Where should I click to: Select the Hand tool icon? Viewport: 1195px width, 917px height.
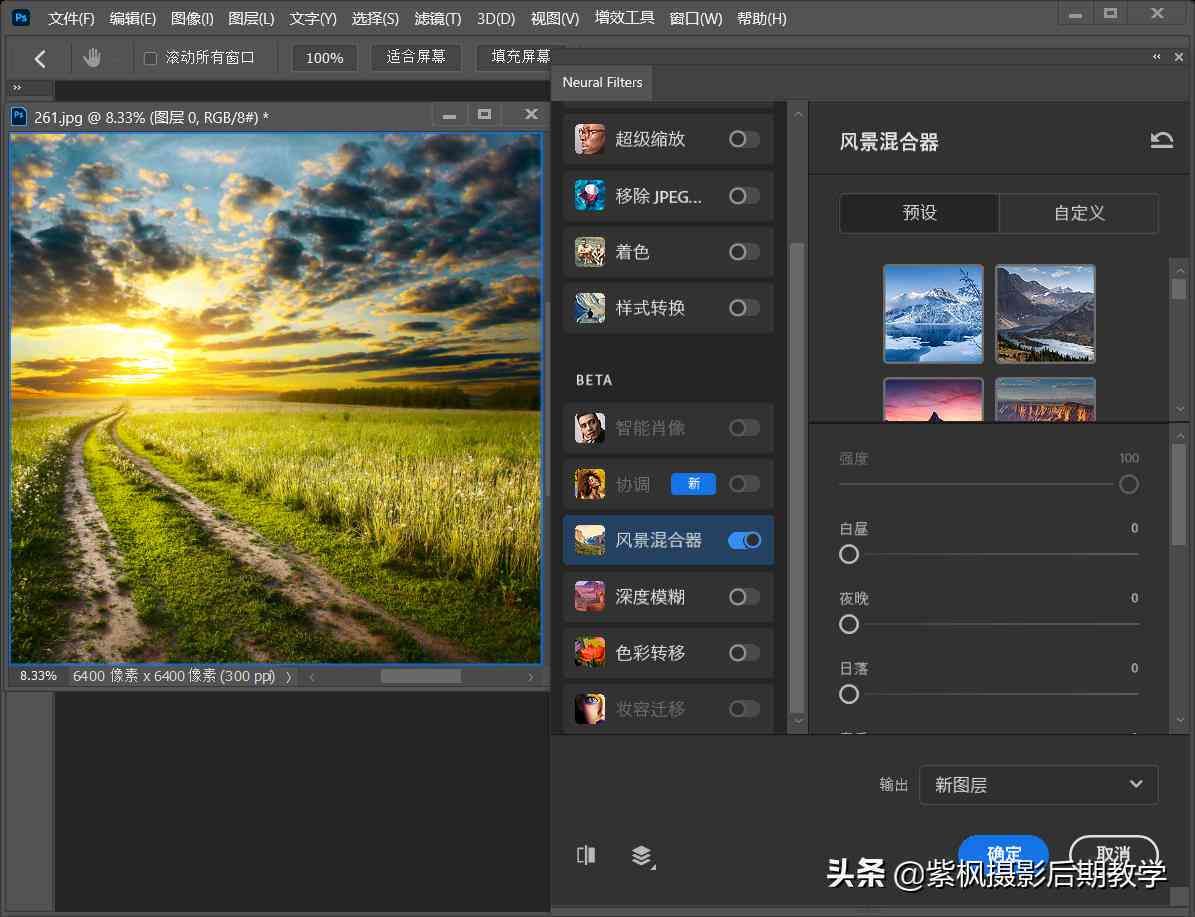pos(92,57)
